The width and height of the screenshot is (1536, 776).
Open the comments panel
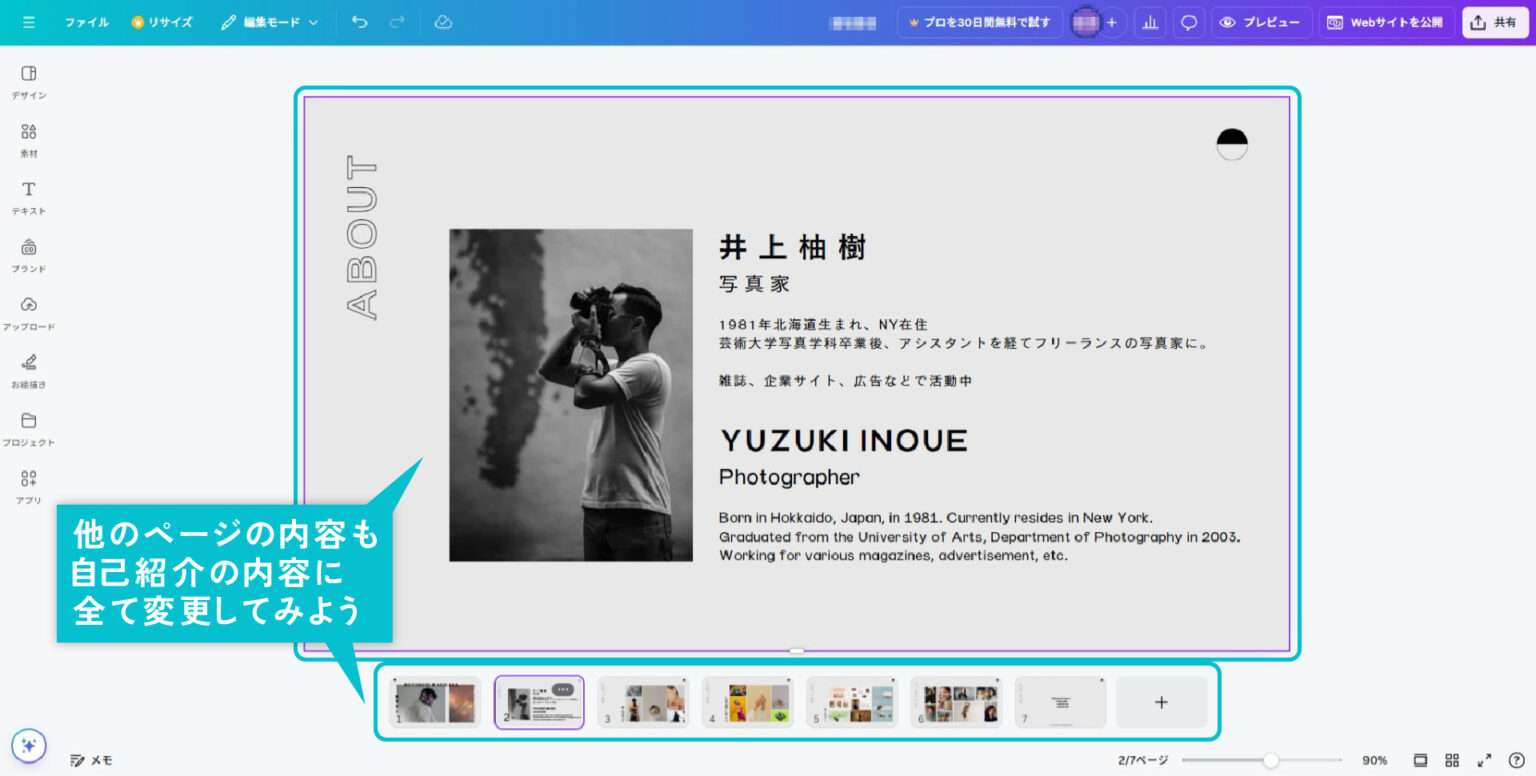click(1188, 22)
